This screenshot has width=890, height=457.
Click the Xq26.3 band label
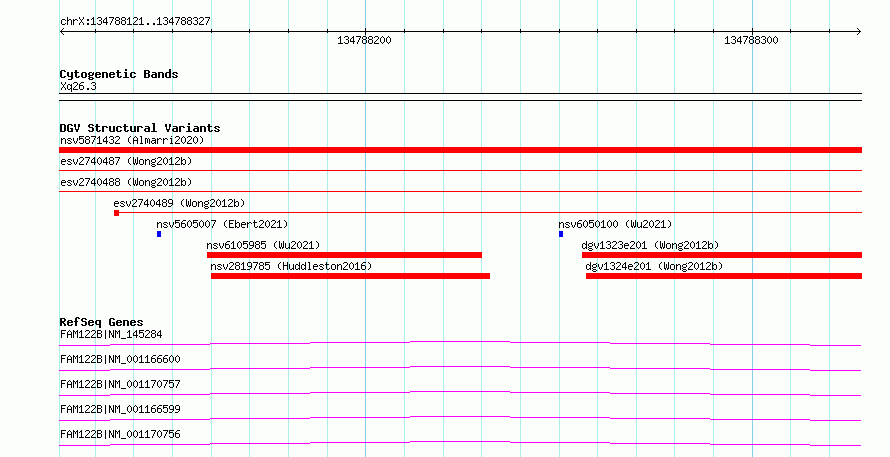pyautogui.click(x=78, y=86)
